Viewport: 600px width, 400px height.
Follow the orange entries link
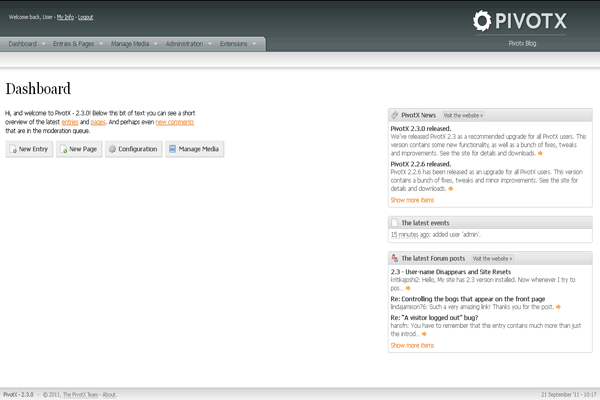(x=70, y=122)
